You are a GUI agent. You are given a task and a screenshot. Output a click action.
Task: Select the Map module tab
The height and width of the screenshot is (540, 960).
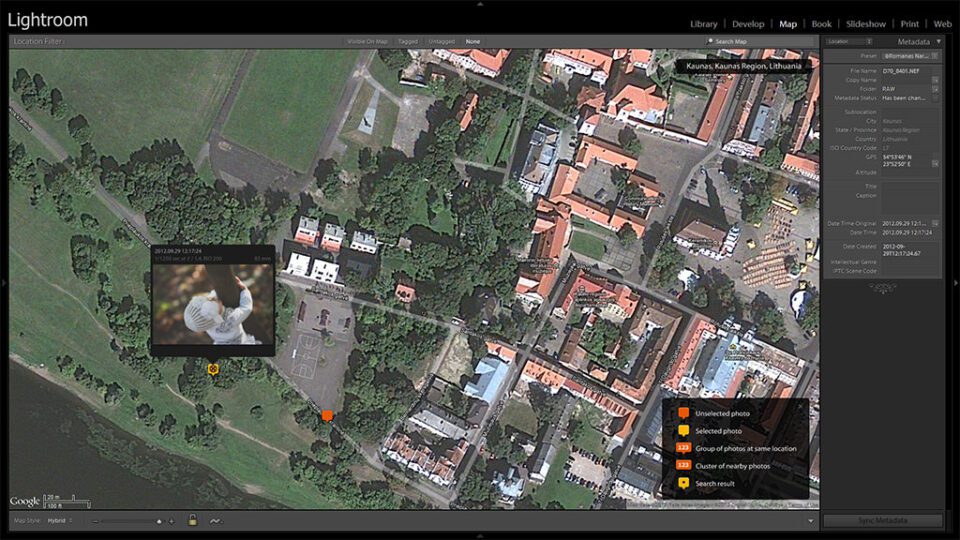(x=788, y=24)
